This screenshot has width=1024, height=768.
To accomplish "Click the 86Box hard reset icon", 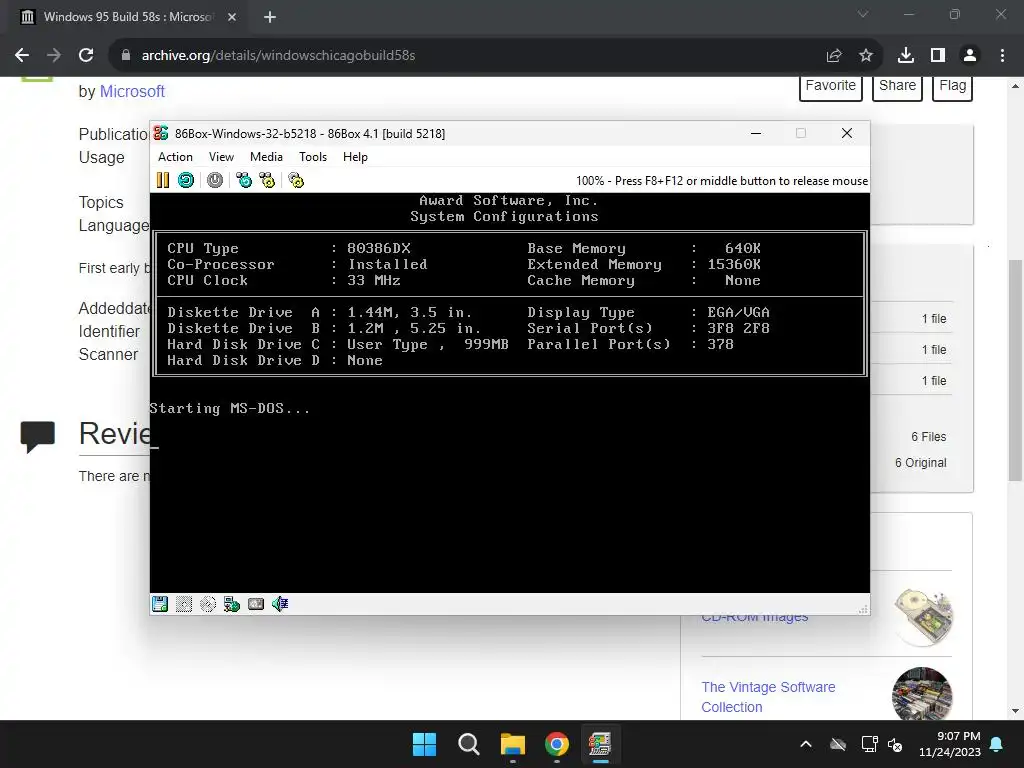I will [x=186, y=180].
